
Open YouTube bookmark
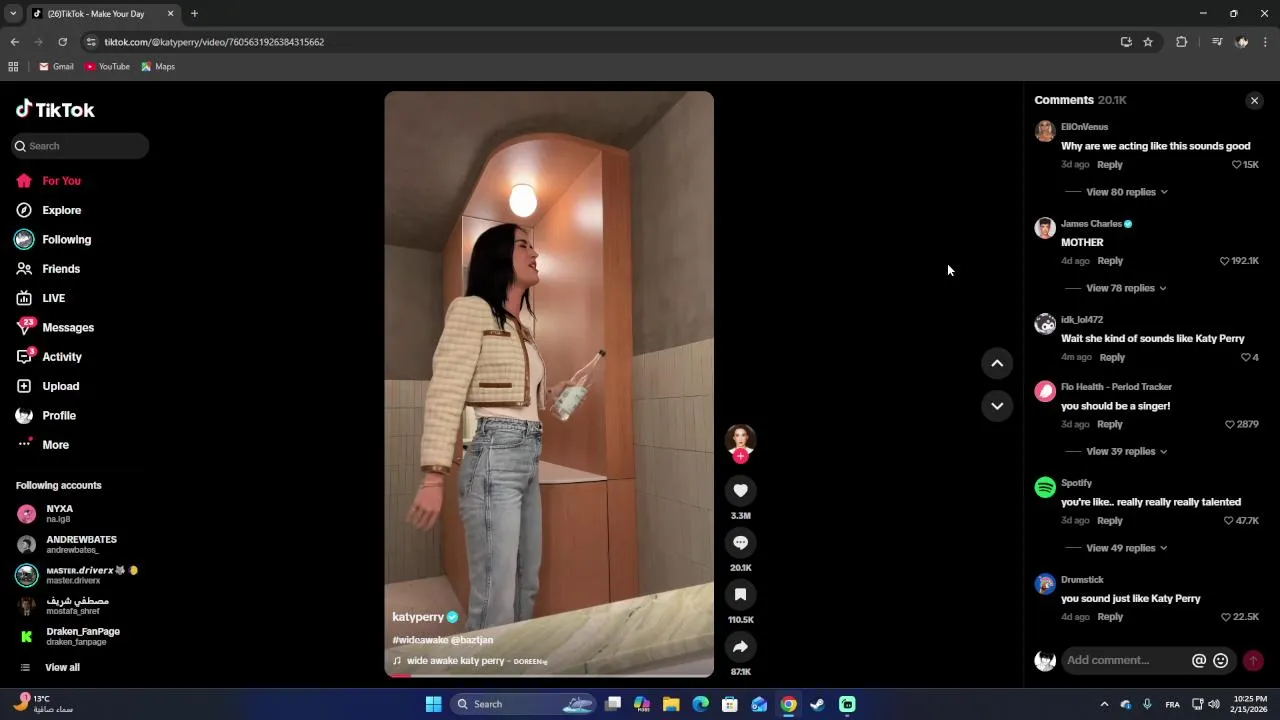pyautogui.click(x=107, y=67)
